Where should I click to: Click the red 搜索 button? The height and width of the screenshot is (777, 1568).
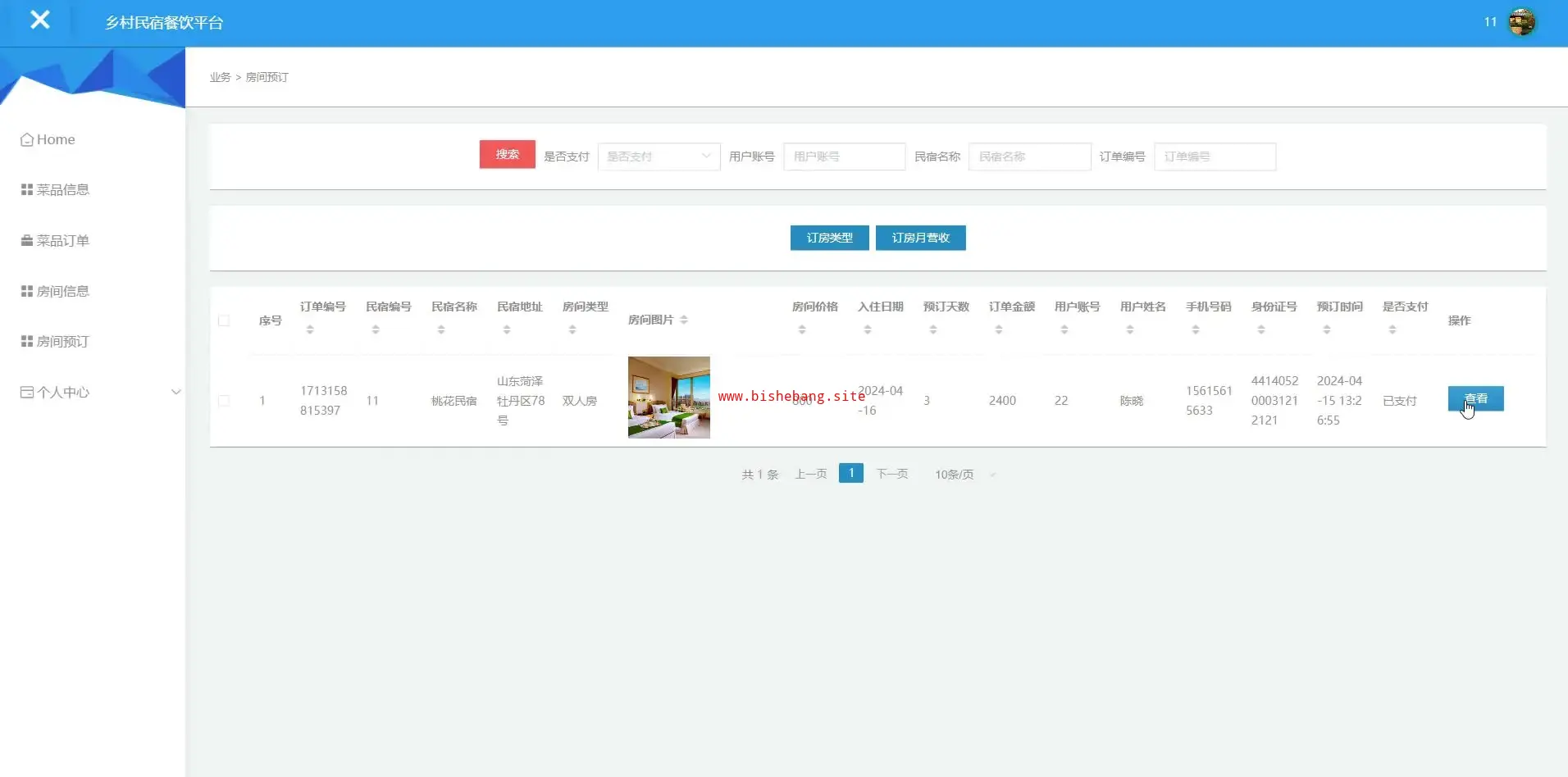coord(507,155)
